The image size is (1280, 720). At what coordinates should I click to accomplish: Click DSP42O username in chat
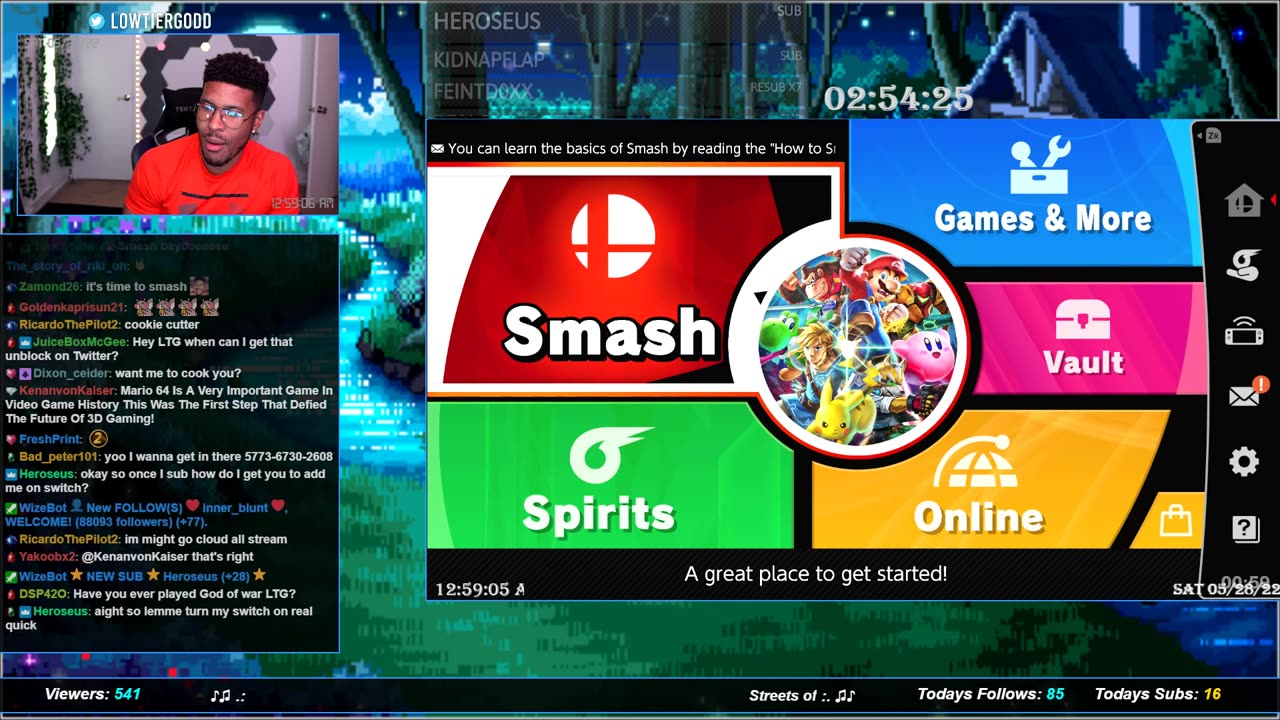pos(44,594)
